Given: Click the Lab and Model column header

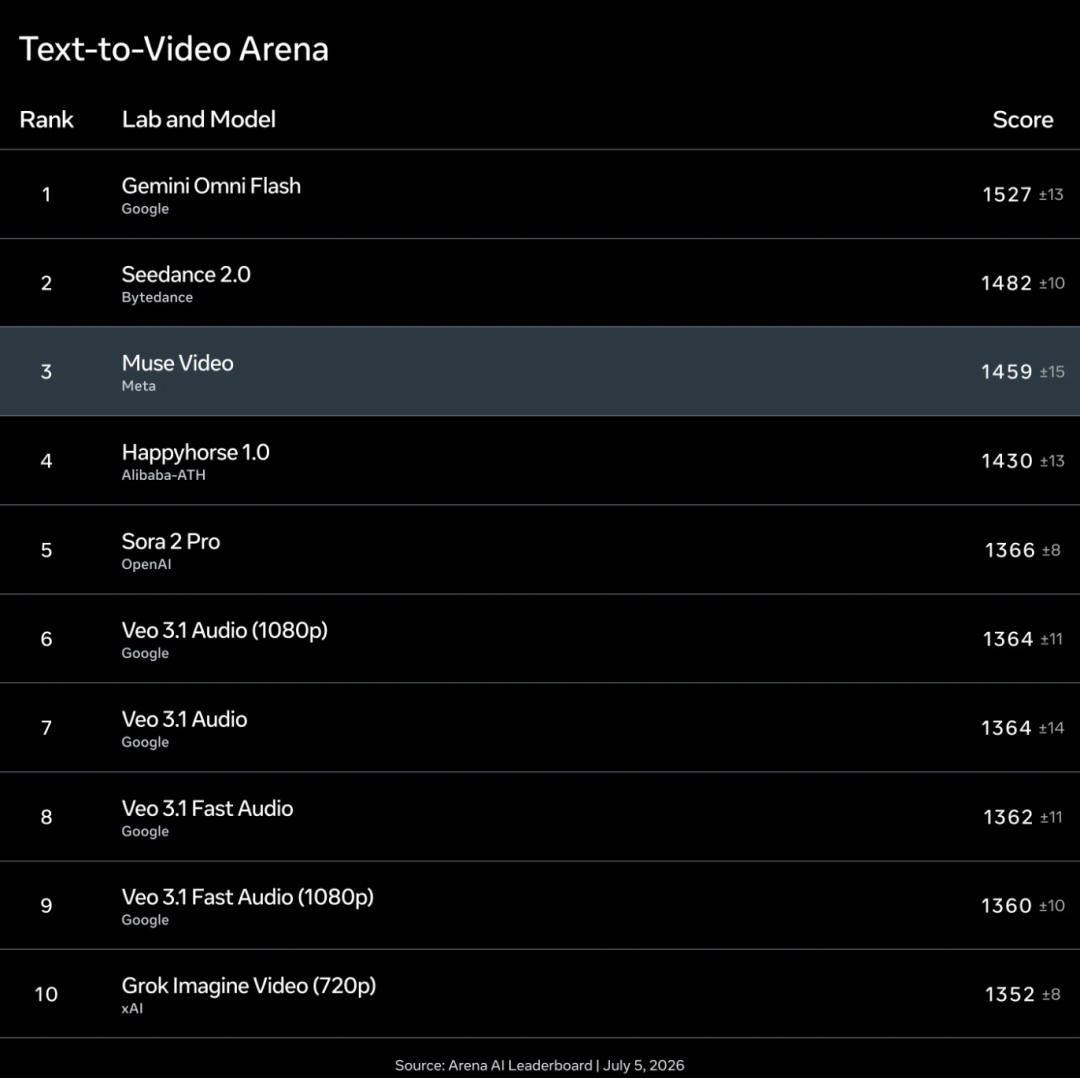Looking at the screenshot, I should pos(198,120).
